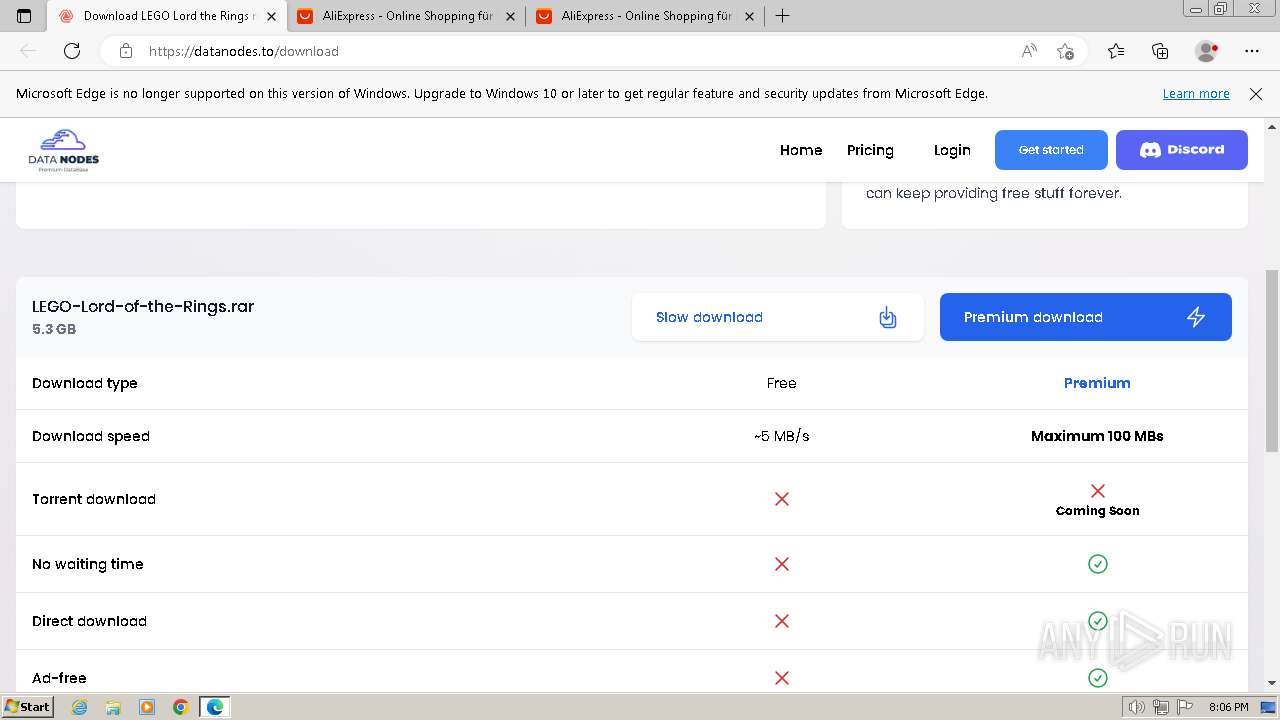Open the Collections icon
1280x720 pixels.
[1160, 51]
